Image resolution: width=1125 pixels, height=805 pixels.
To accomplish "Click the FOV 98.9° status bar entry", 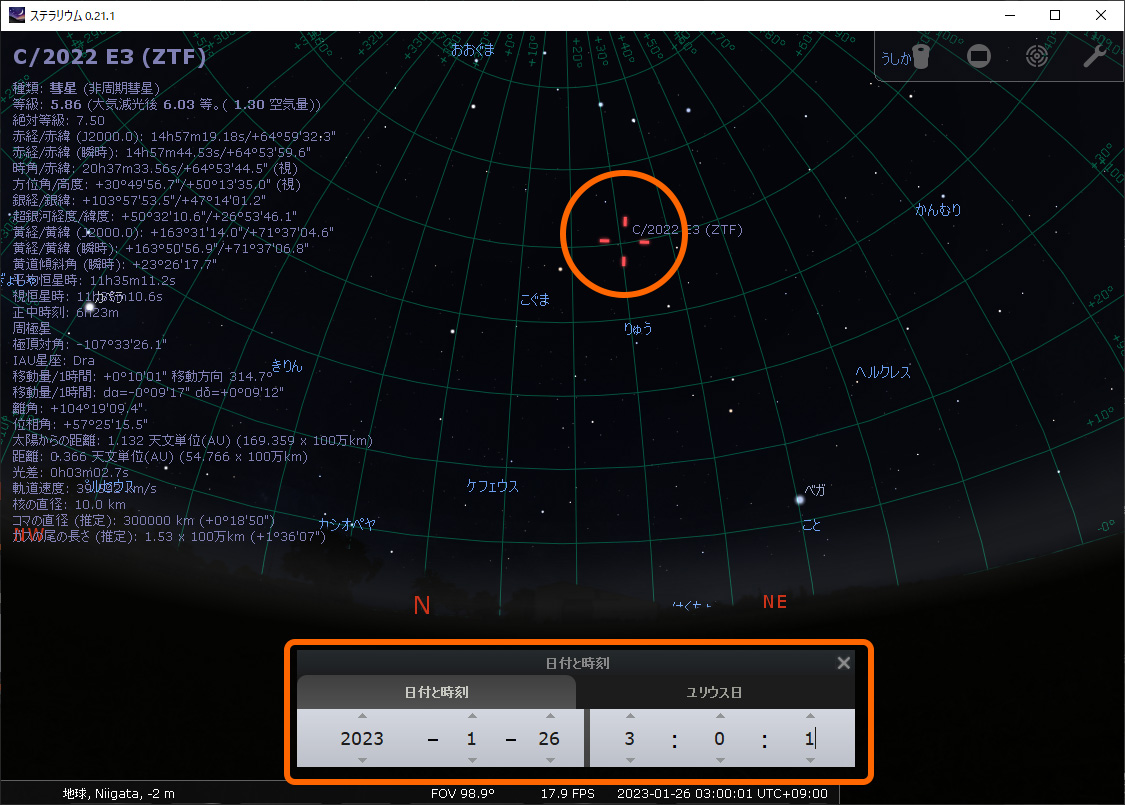I will (463, 794).
